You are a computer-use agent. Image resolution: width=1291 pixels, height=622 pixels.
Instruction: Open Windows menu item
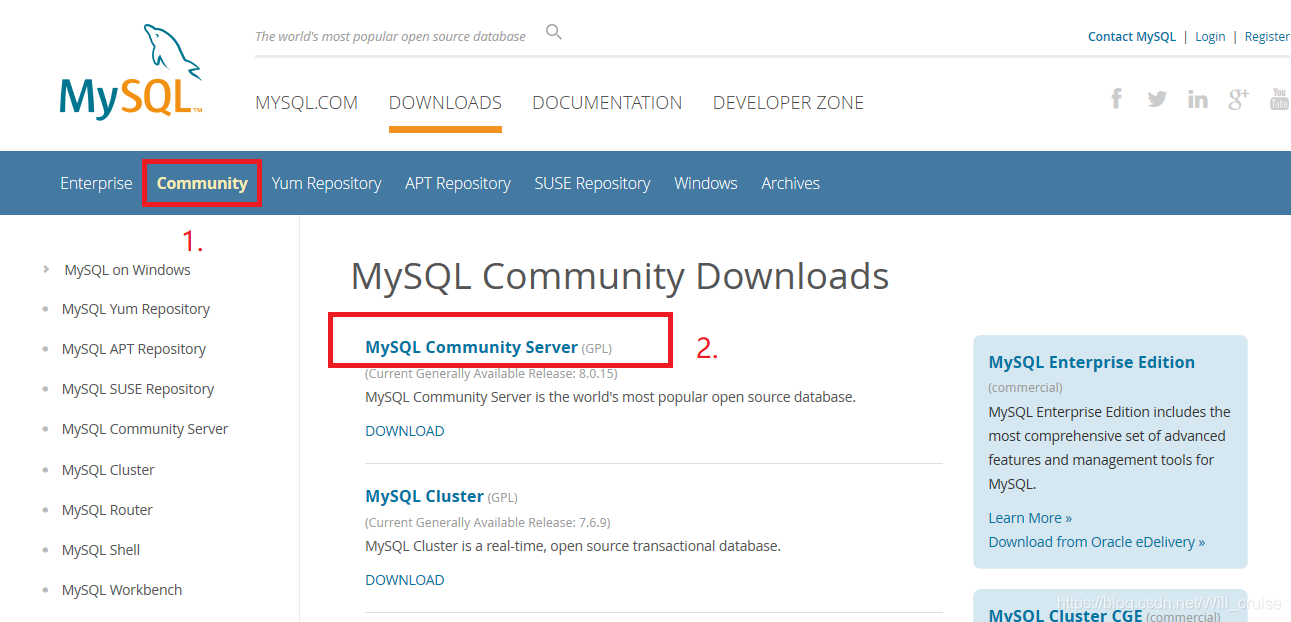[x=706, y=183]
